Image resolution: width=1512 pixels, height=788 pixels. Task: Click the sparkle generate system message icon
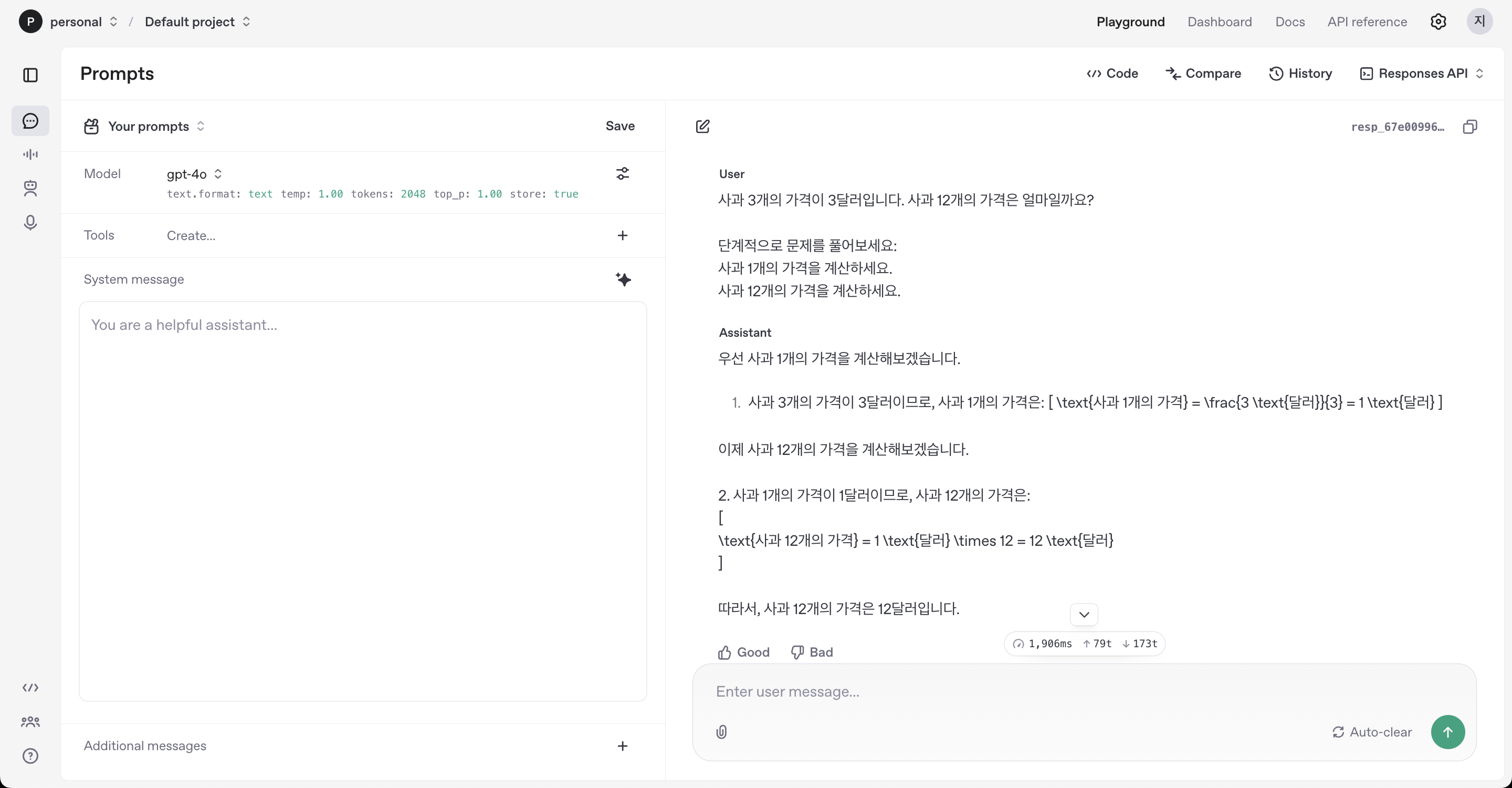tap(623, 279)
